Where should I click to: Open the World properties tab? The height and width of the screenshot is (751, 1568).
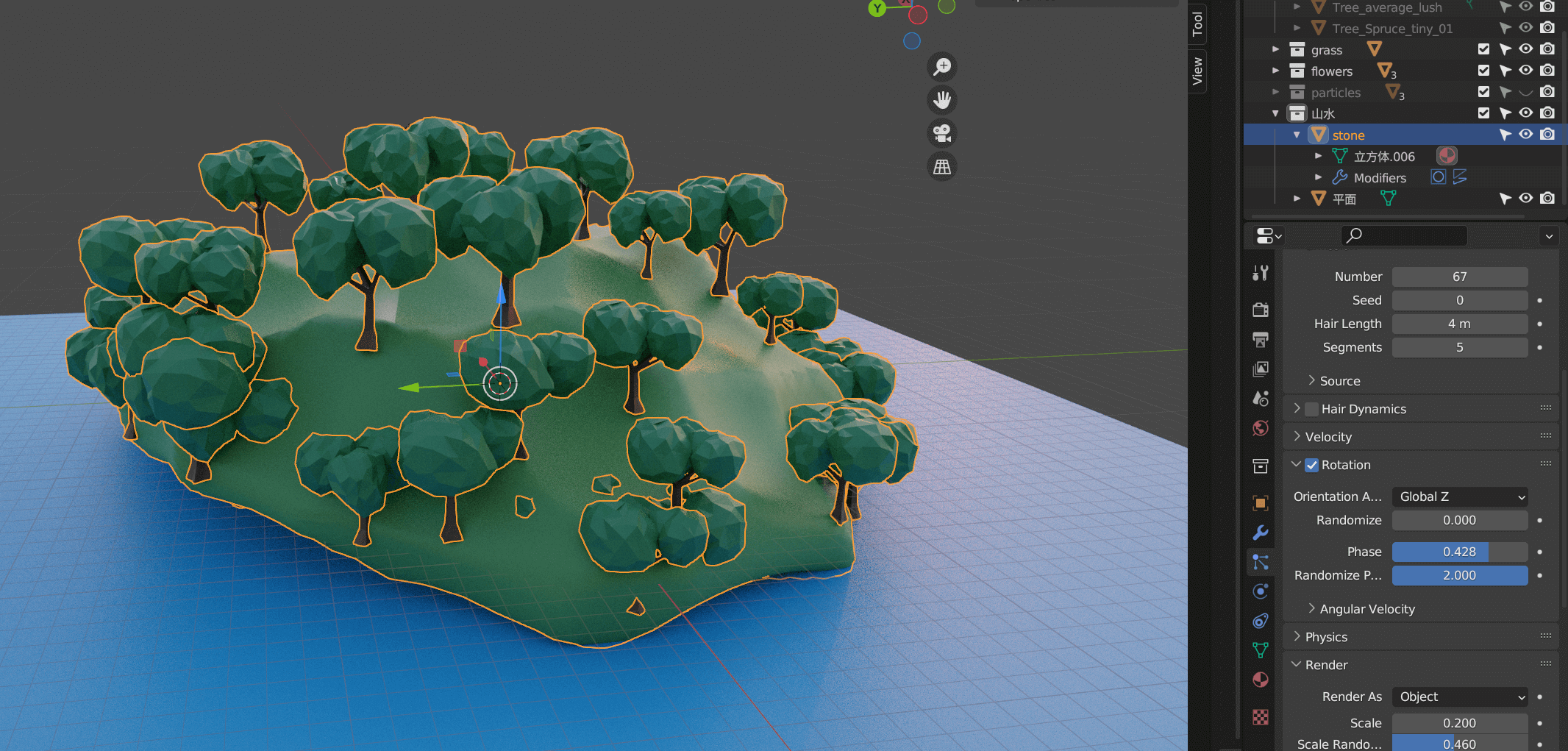pos(1261,428)
